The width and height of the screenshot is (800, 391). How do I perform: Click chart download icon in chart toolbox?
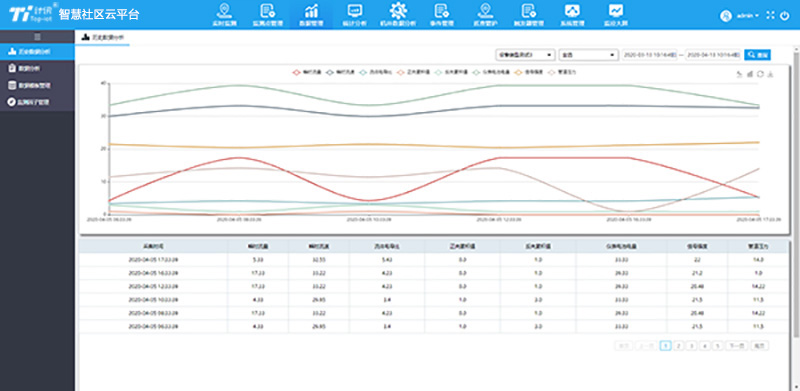pos(770,75)
